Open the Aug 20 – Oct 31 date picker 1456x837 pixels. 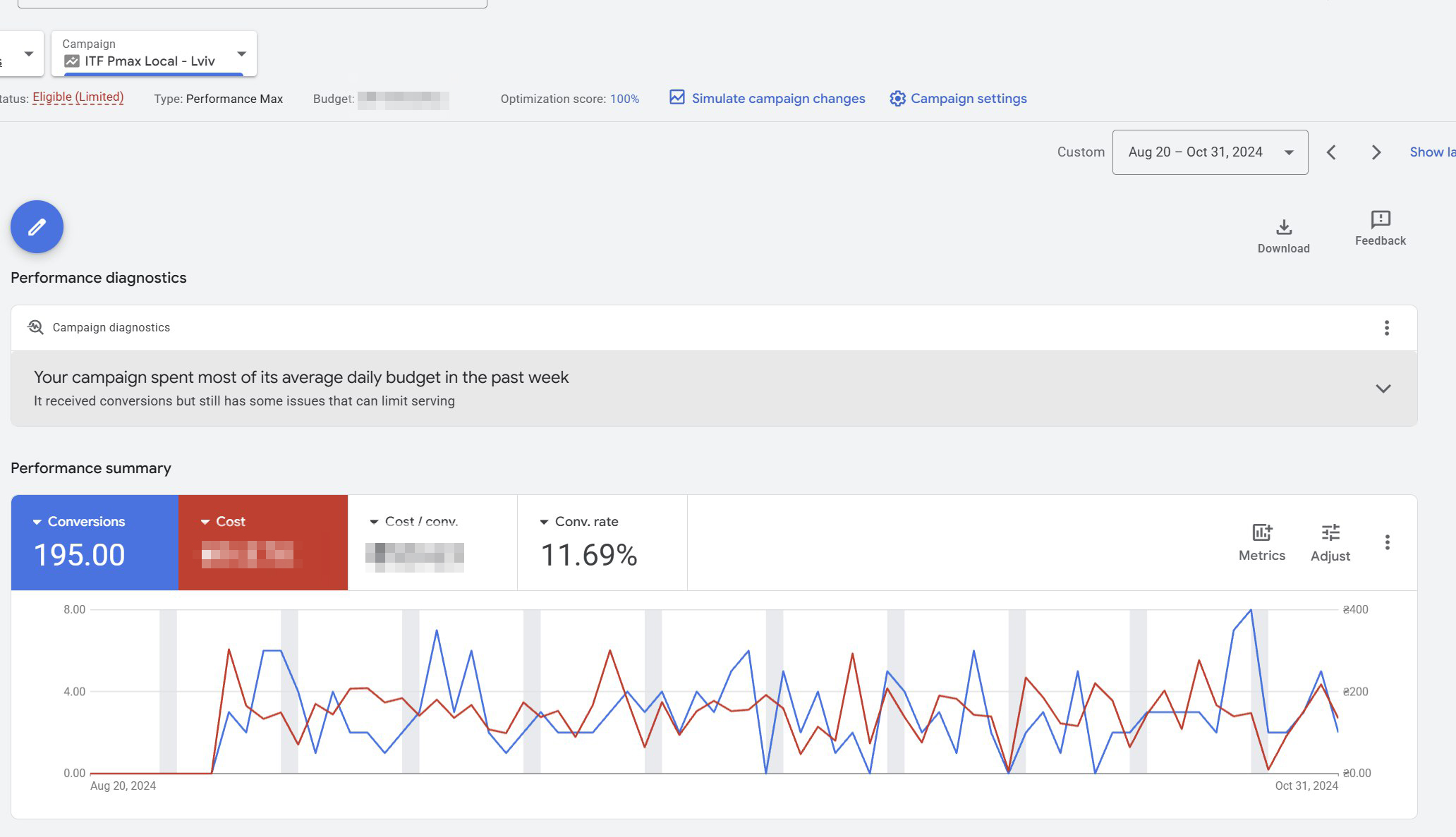[x=1209, y=152]
